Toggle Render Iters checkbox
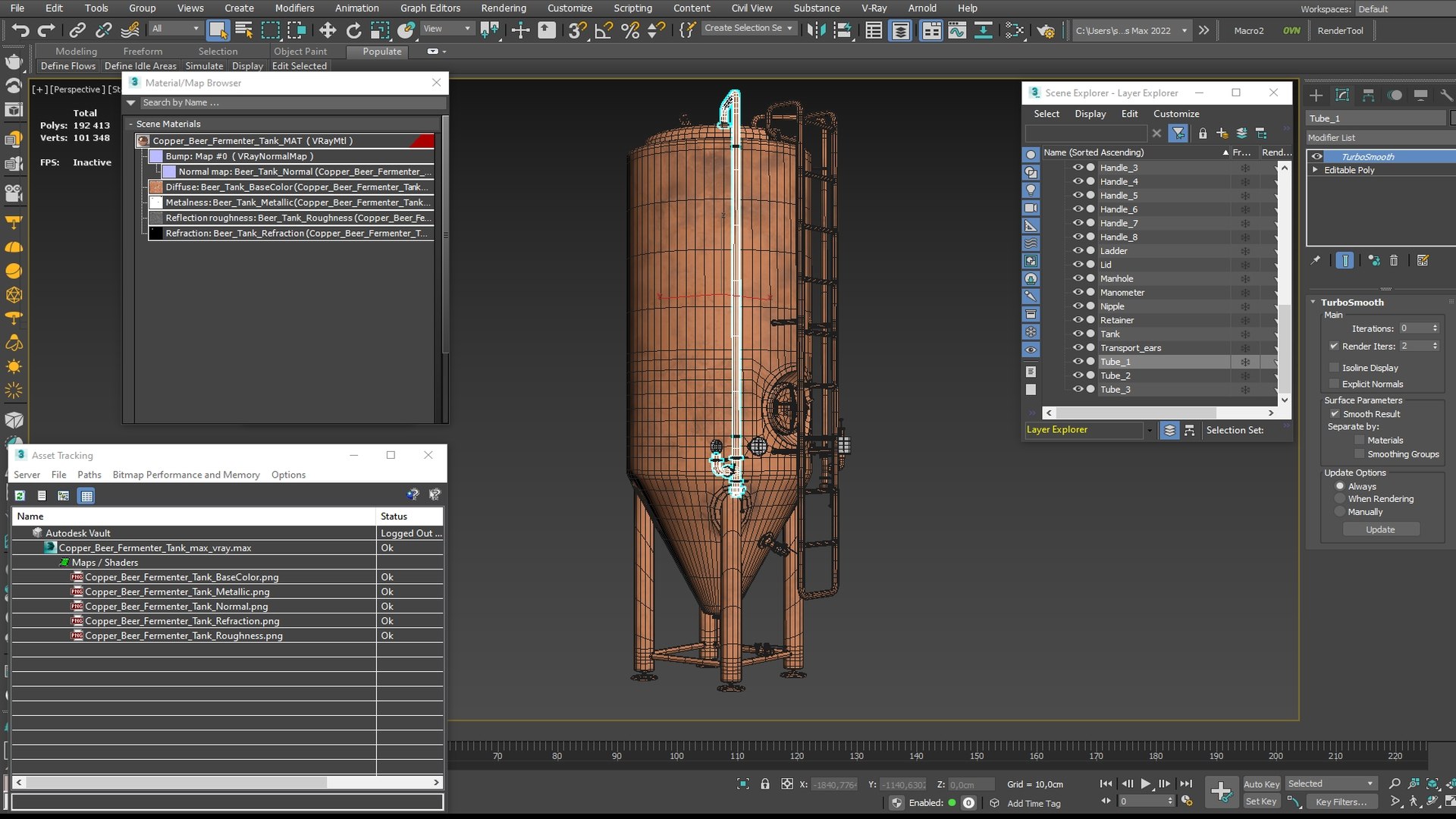1456x819 pixels. click(1334, 346)
